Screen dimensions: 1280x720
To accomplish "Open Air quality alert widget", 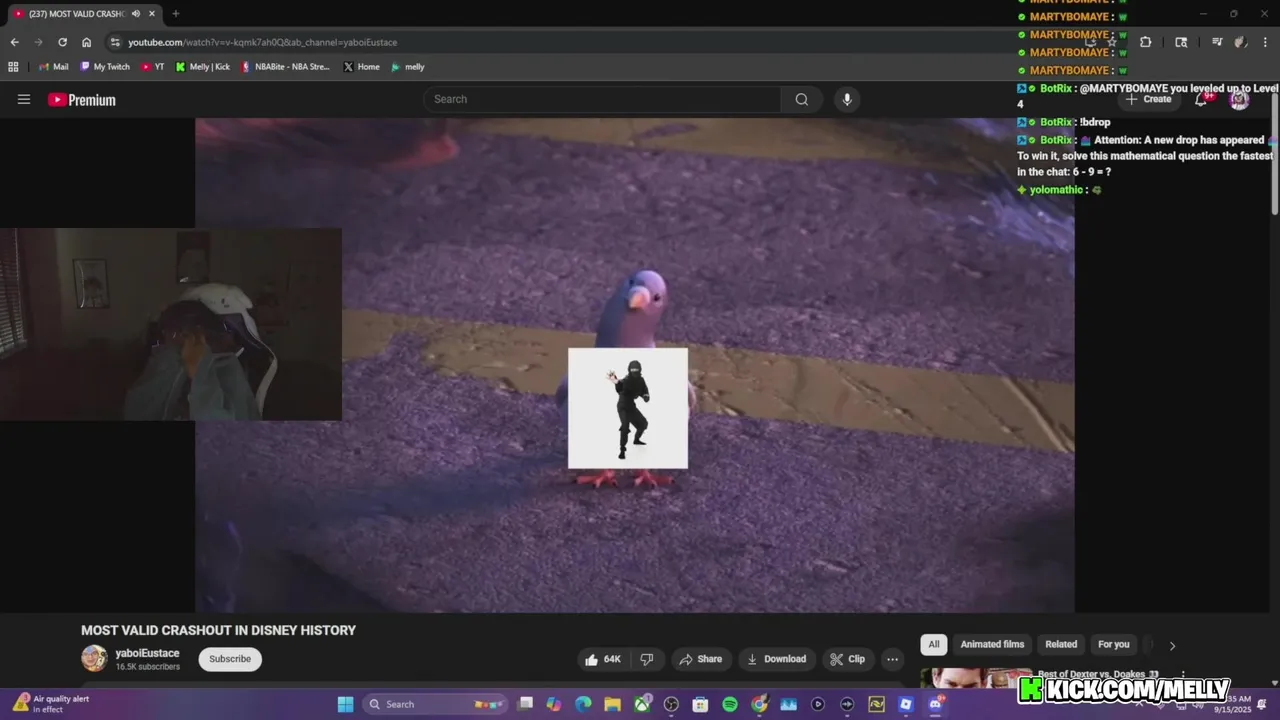I will tap(52, 704).
